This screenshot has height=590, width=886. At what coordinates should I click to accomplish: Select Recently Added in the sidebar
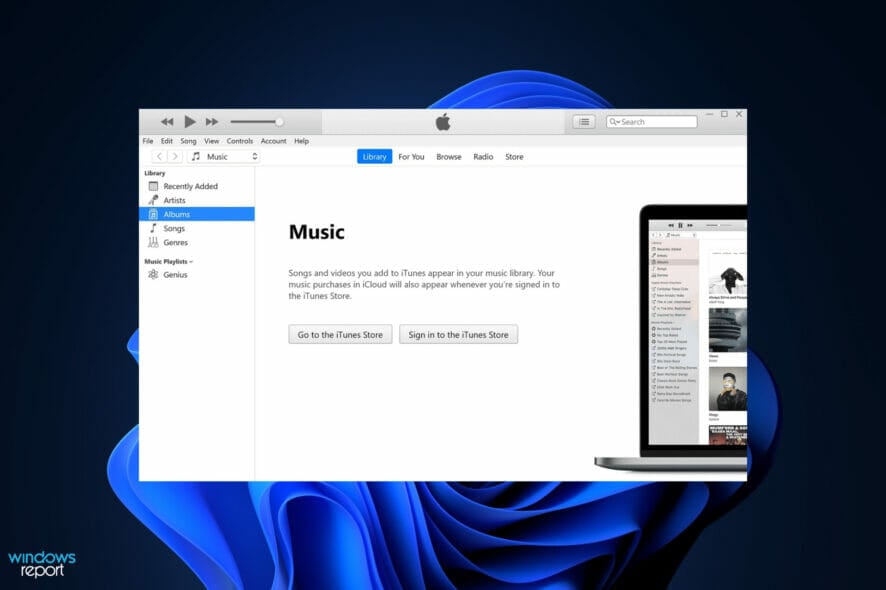(x=197, y=186)
